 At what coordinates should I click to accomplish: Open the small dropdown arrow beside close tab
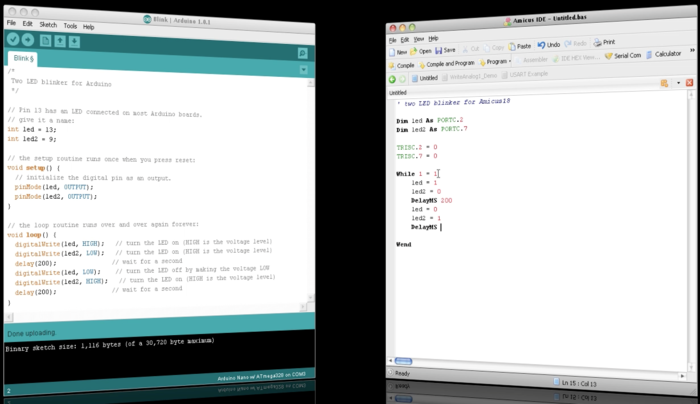[x=678, y=83]
